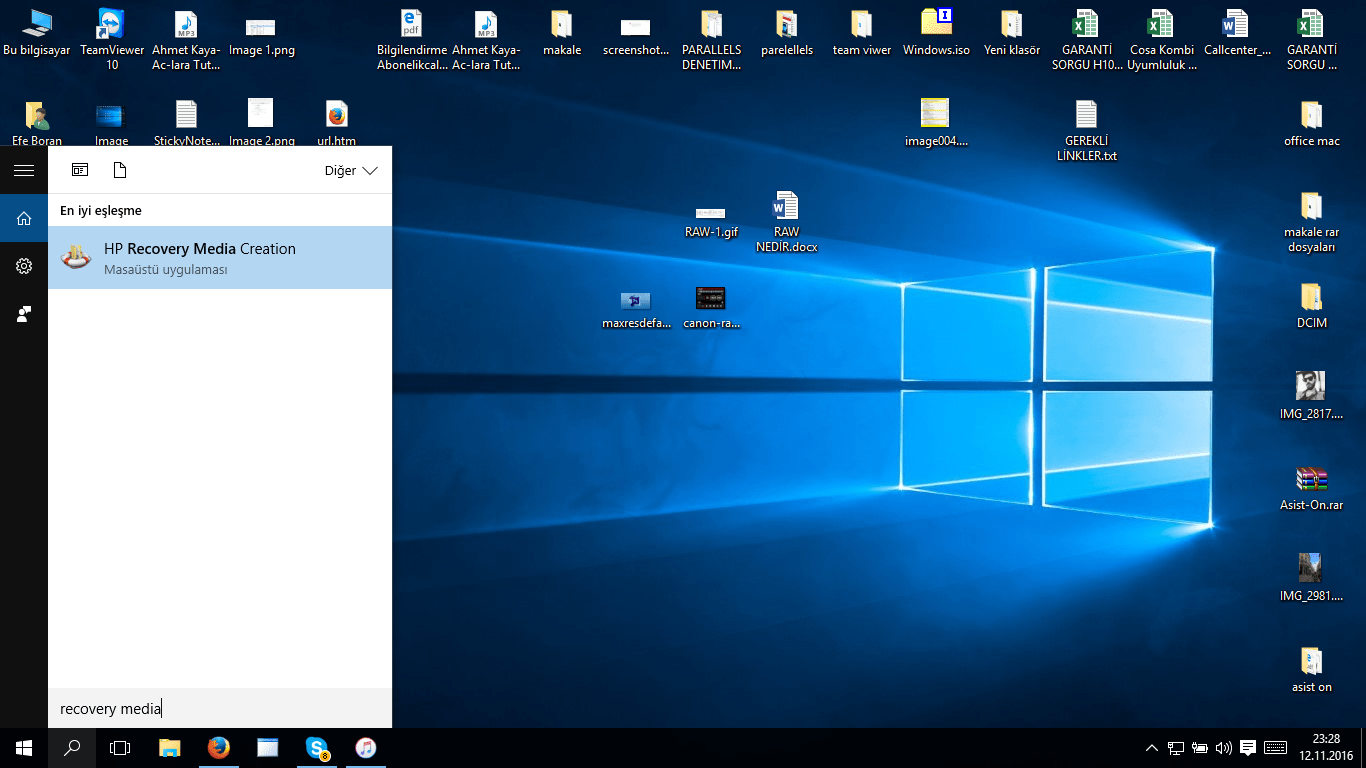Open Task View on the taskbar
This screenshot has width=1366, height=768.
tap(120, 748)
